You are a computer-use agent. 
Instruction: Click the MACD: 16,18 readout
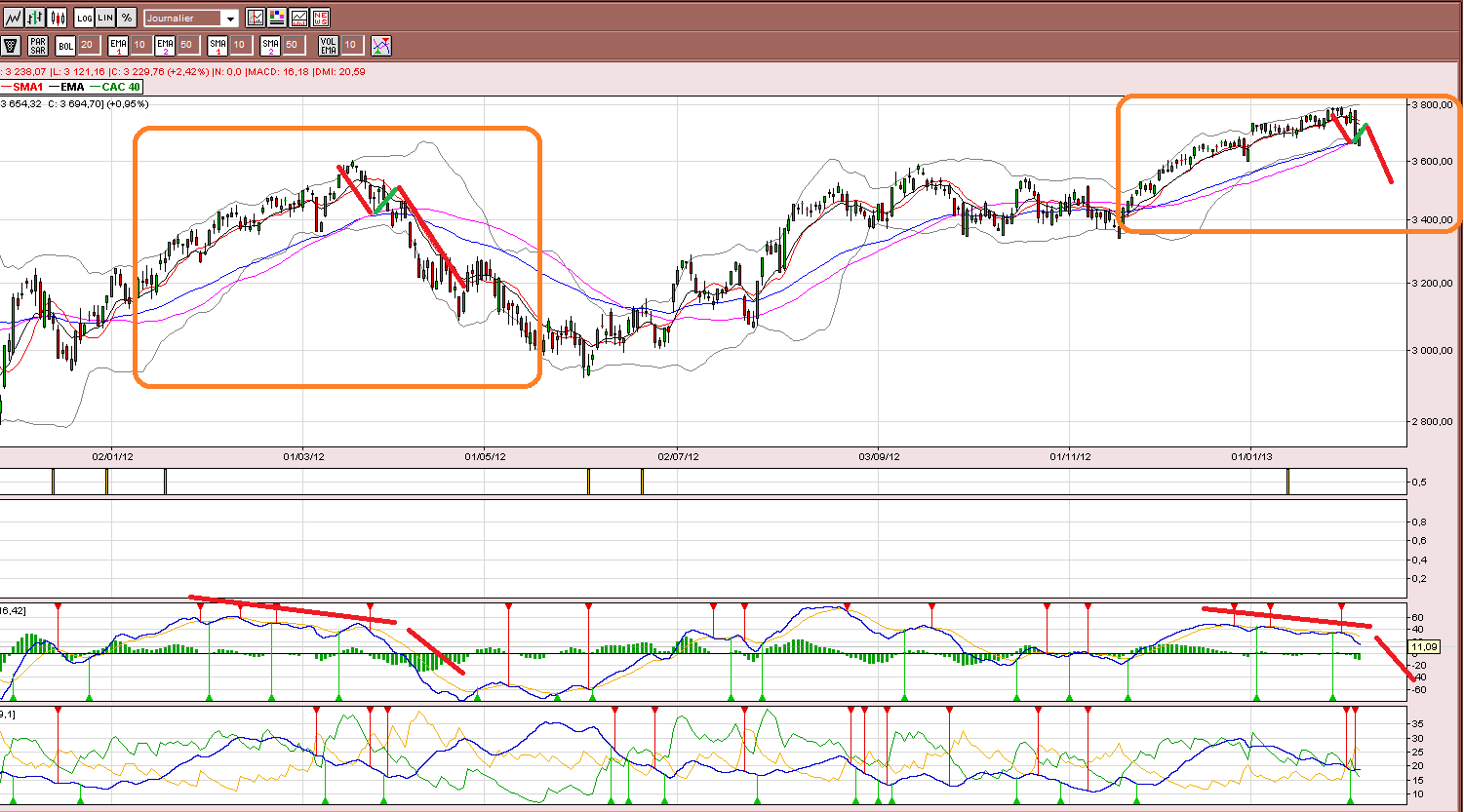[276, 71]
